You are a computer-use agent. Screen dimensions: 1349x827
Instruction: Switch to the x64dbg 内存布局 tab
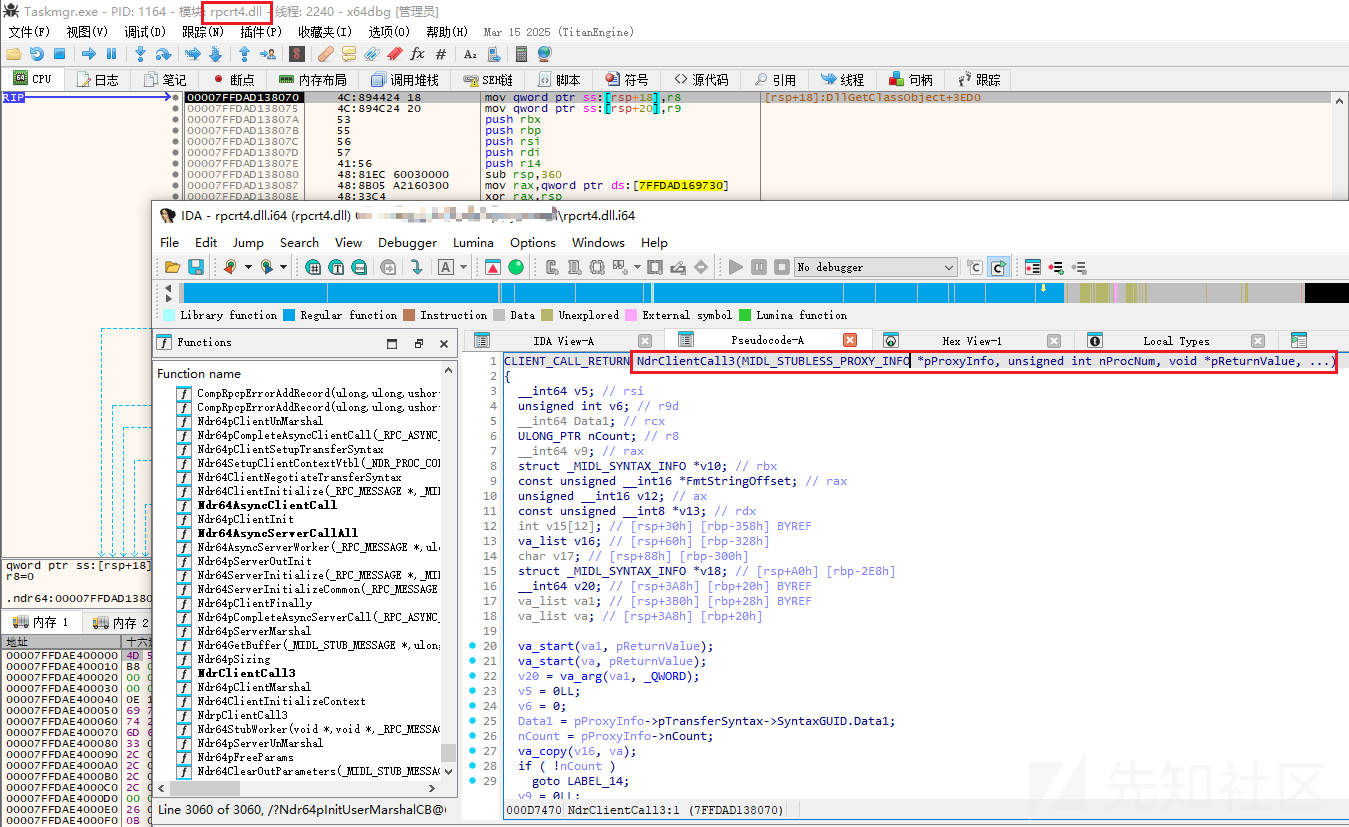[x=312, y=79]
